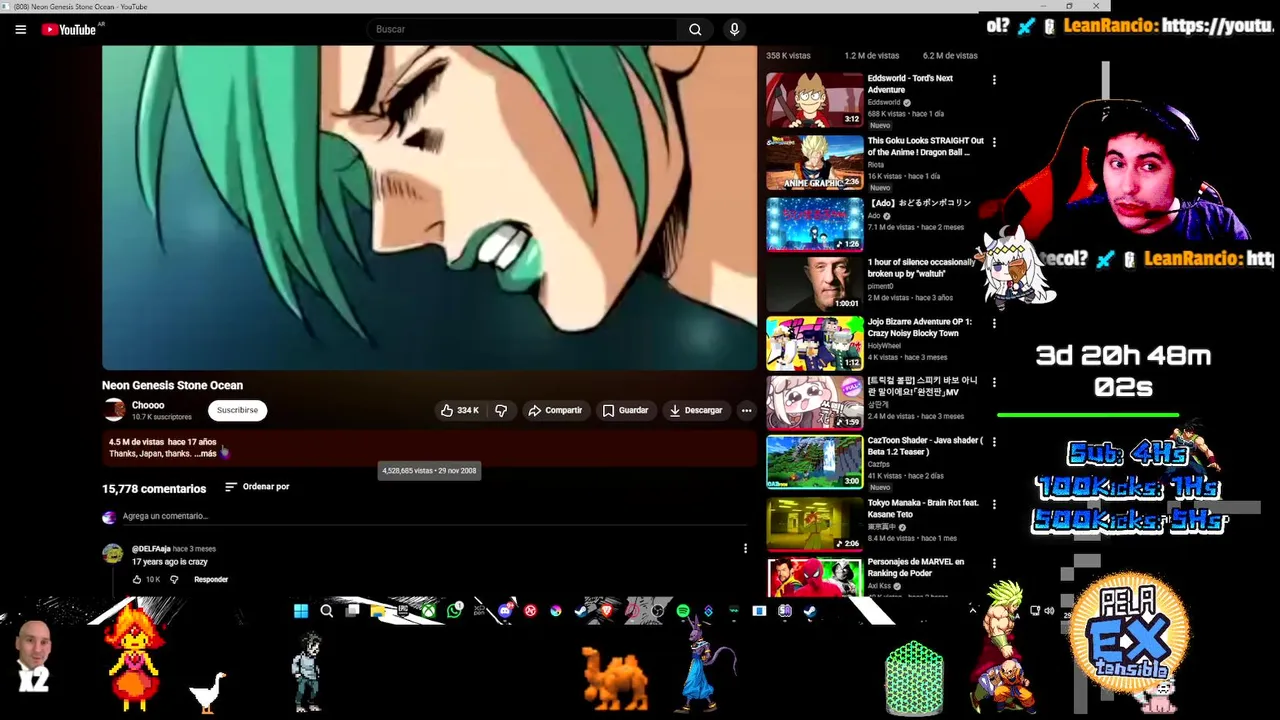Open more actions menu beside Descargar
The width and height of the screenshot is (1280, 720).
[746, 410]
